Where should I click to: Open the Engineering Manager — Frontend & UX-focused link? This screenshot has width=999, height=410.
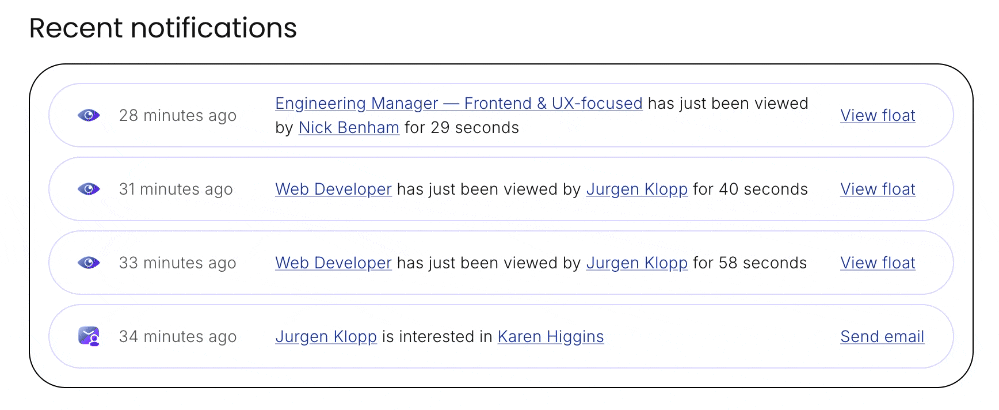click(458, 103)
